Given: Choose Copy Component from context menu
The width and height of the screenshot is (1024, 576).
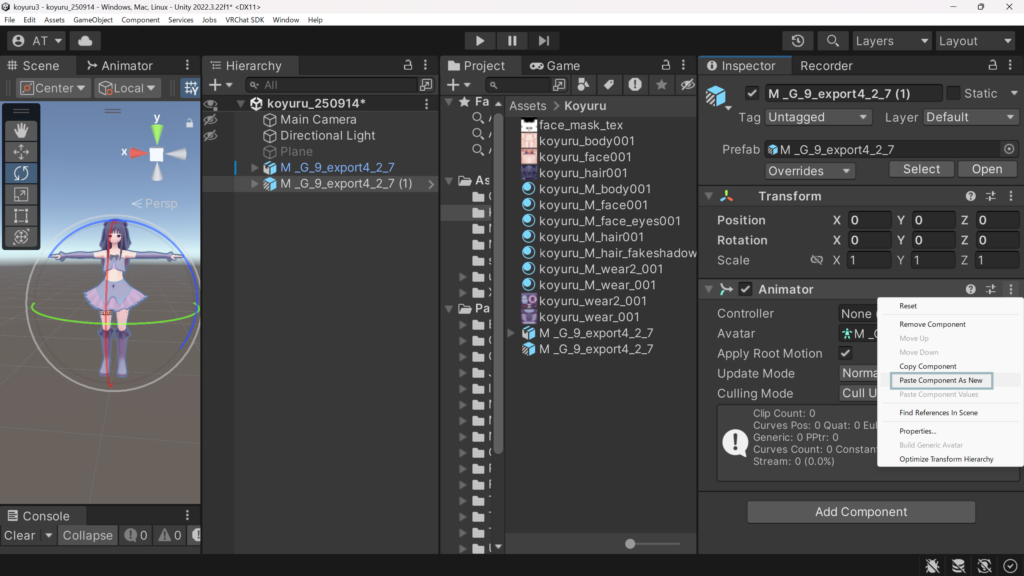Looking at the screenshot, I should point(927,366).
